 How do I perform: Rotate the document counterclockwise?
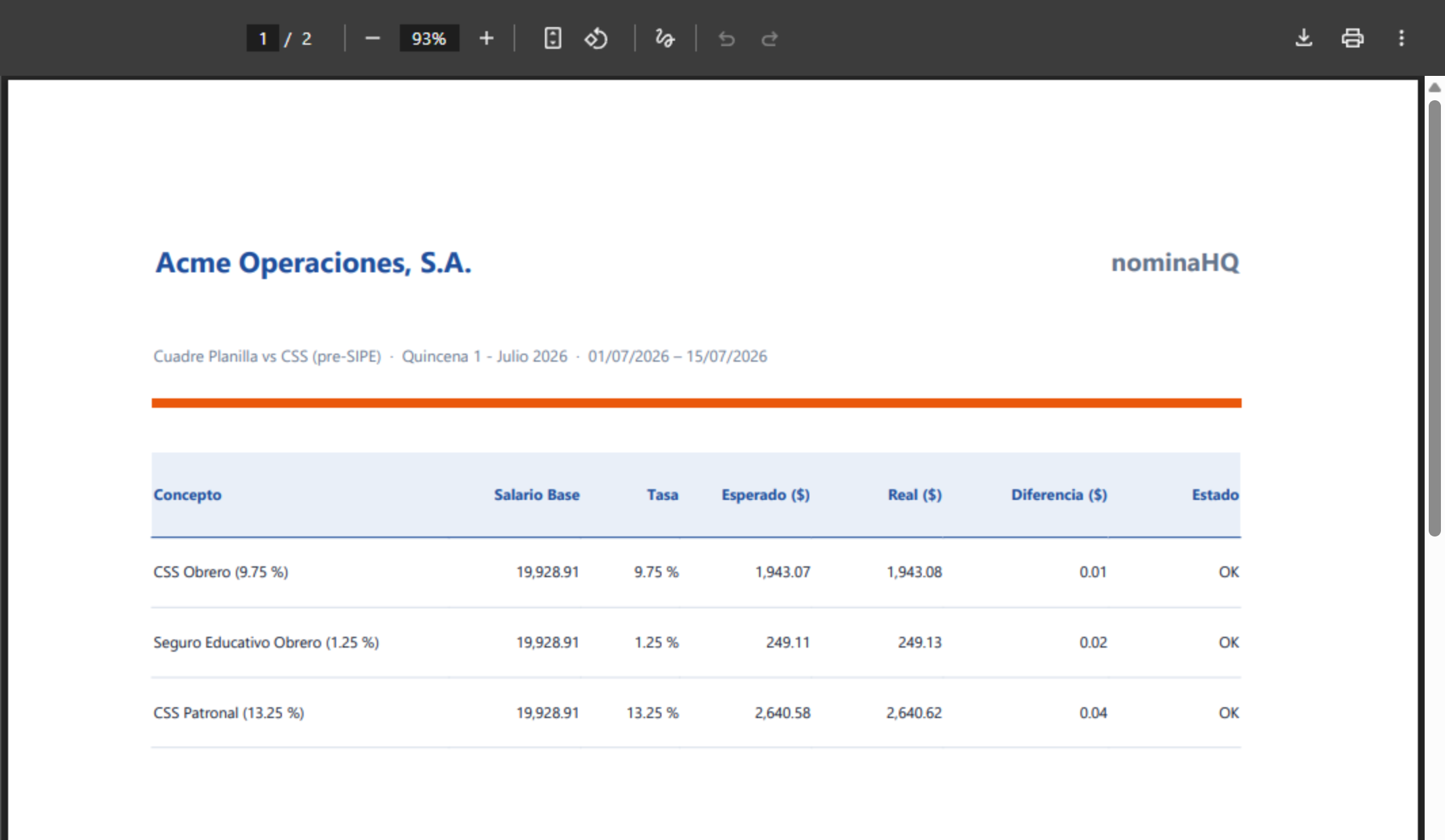[596, 39]
